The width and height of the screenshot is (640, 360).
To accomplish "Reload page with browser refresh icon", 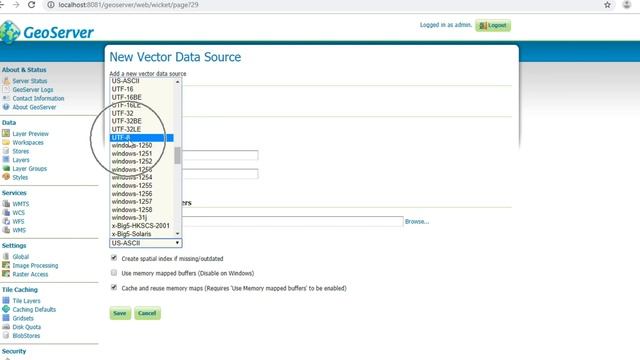I will point(31,5).
